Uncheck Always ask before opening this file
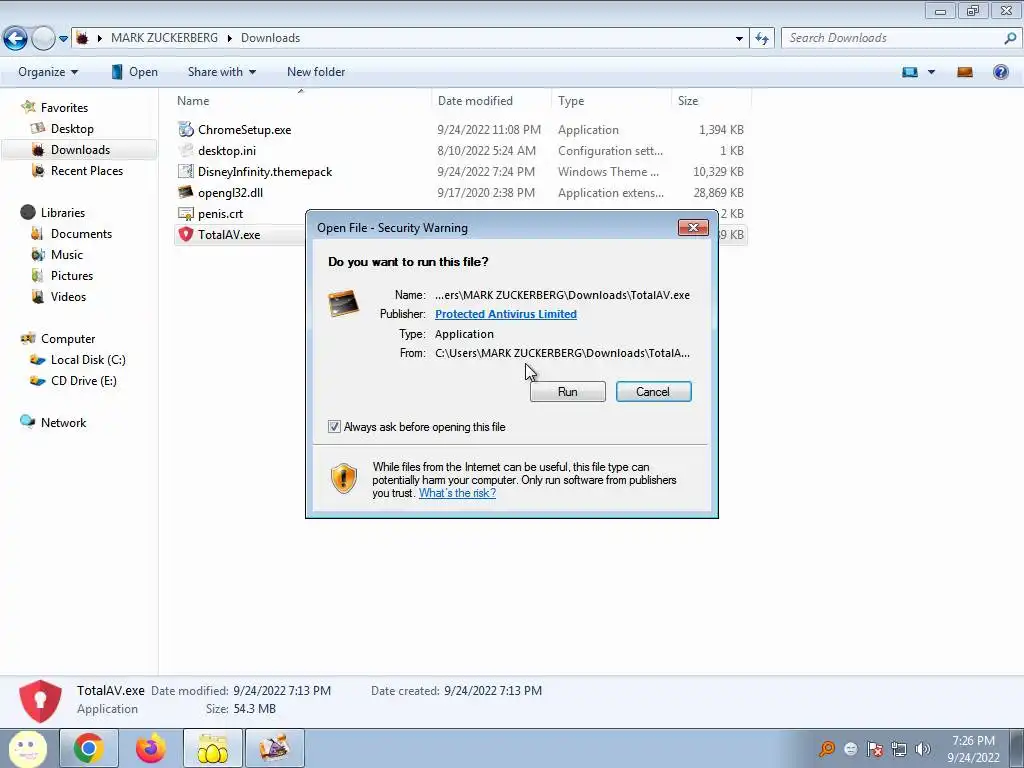This screenshot has width=1024, height=768. pyautogui.click(x=334, y=426)
